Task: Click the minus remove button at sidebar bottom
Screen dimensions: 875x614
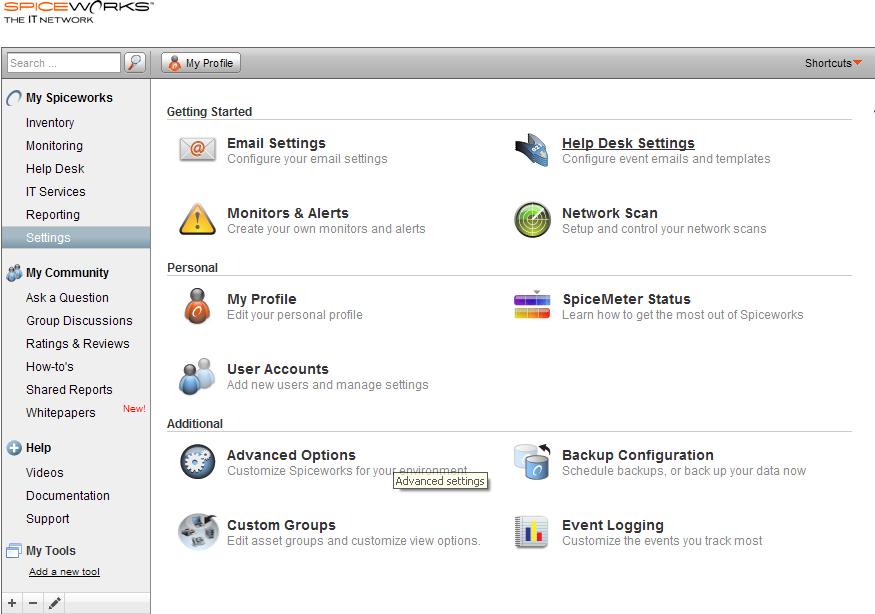Action: pyautogui.click(x=33, y=603)
